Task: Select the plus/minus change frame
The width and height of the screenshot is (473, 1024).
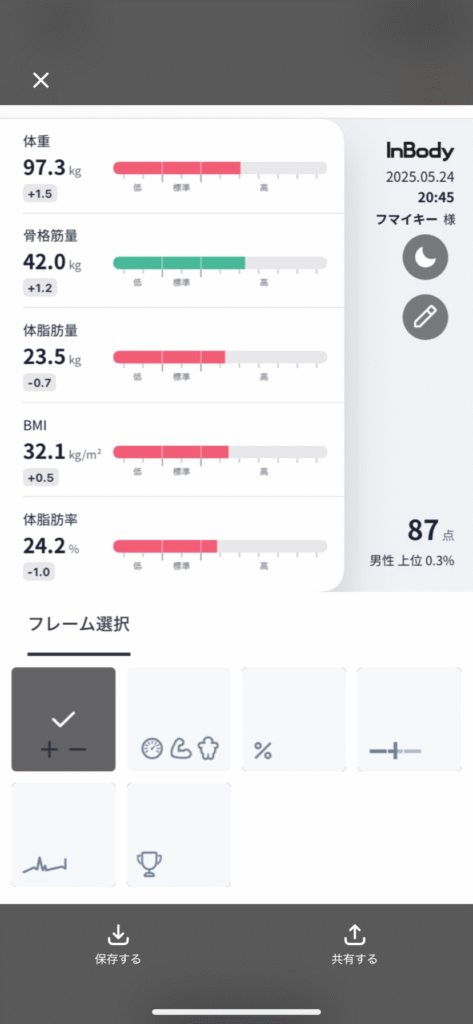Action: click(x=63, y=719)
